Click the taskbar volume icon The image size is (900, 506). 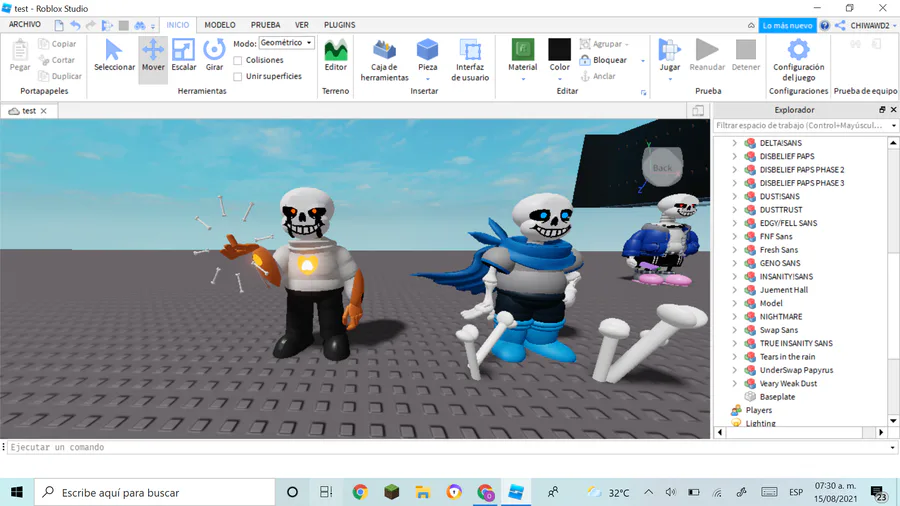pyautogui.click(x=670, y=492)
